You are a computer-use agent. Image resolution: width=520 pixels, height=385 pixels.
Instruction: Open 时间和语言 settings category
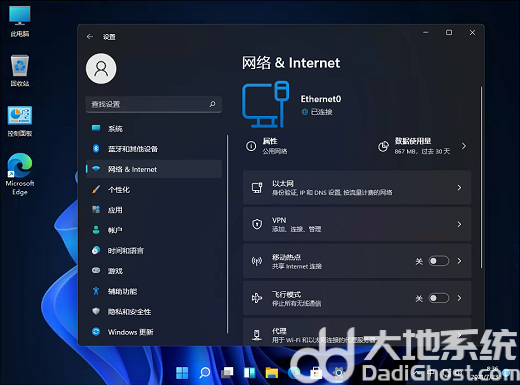coord(154,250)
